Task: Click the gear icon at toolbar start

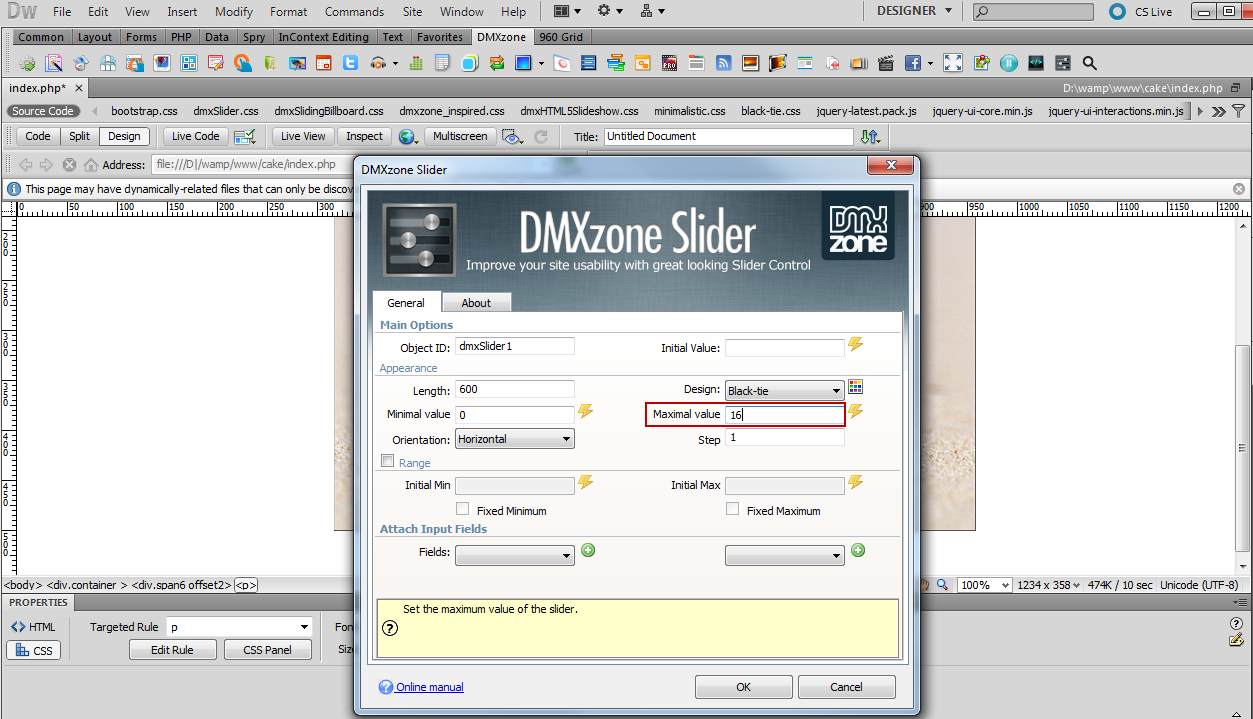Action: (x=27, y=62)
